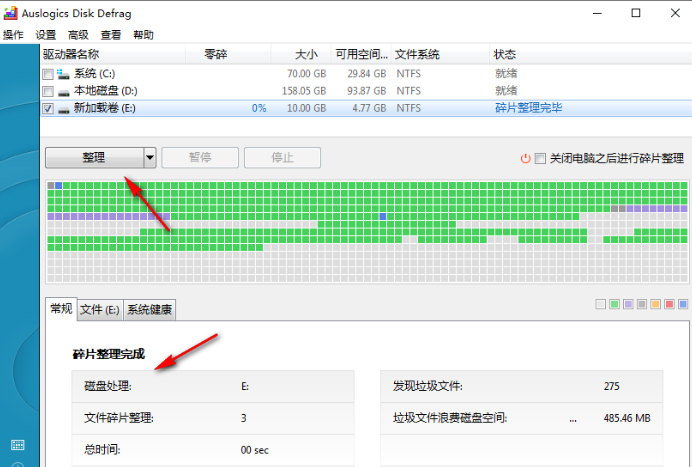Image resolution: width=692 pixels, height=467 pixels.
Task: Uncheck the 新加载卷 (E:) drive checkbox
Action: [48, 109]
